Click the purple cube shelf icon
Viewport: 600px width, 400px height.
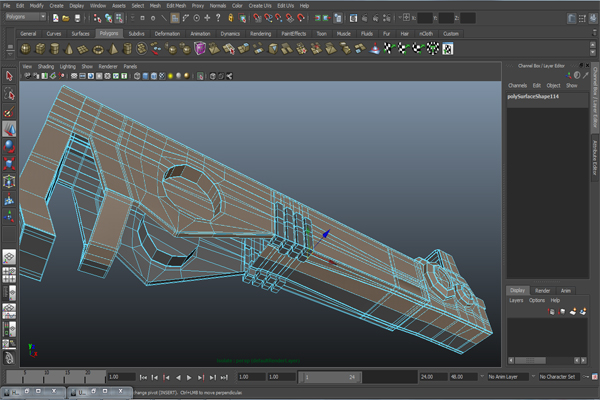click(200, 49)
